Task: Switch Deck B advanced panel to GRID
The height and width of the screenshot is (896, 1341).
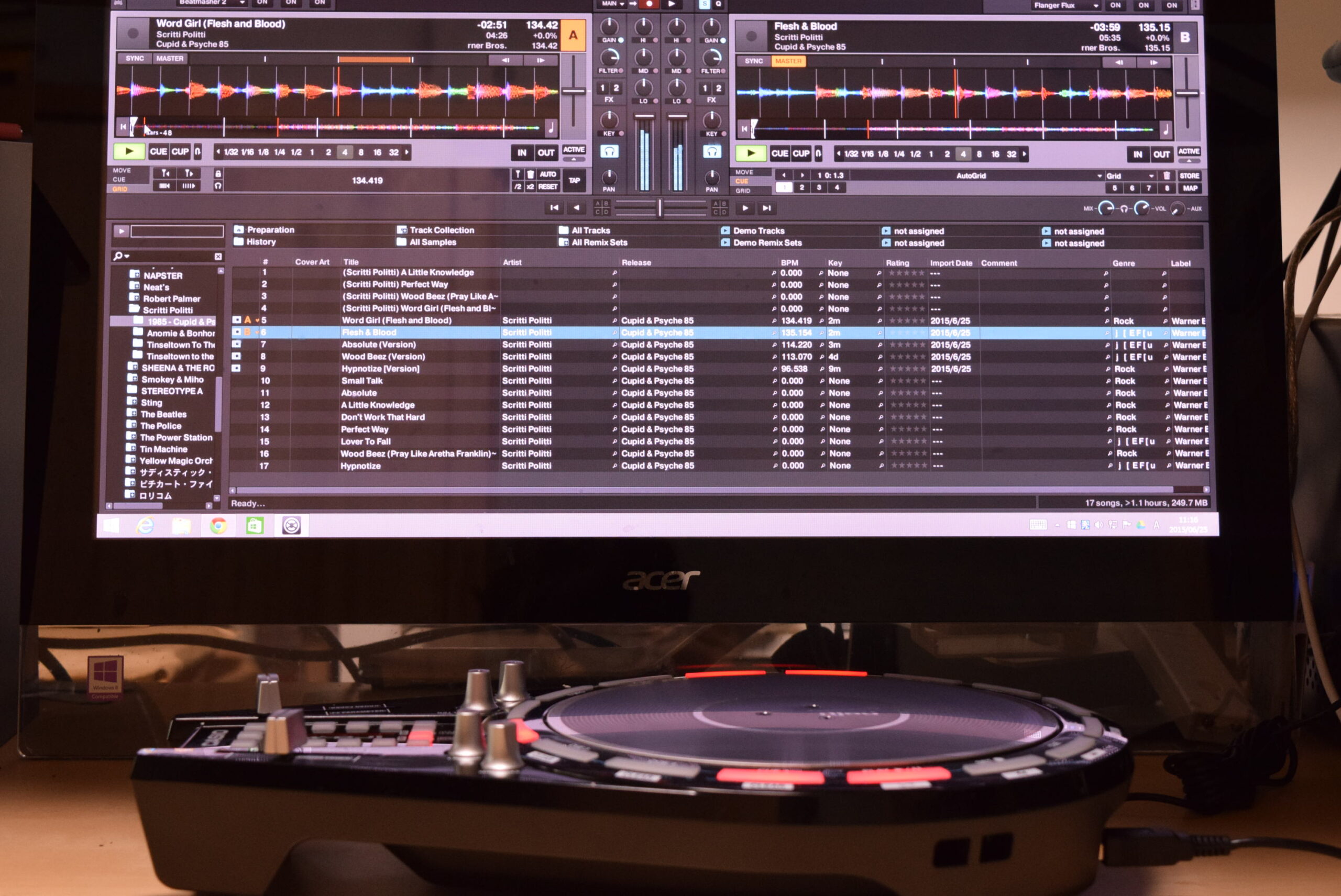Action: [743, 191]
